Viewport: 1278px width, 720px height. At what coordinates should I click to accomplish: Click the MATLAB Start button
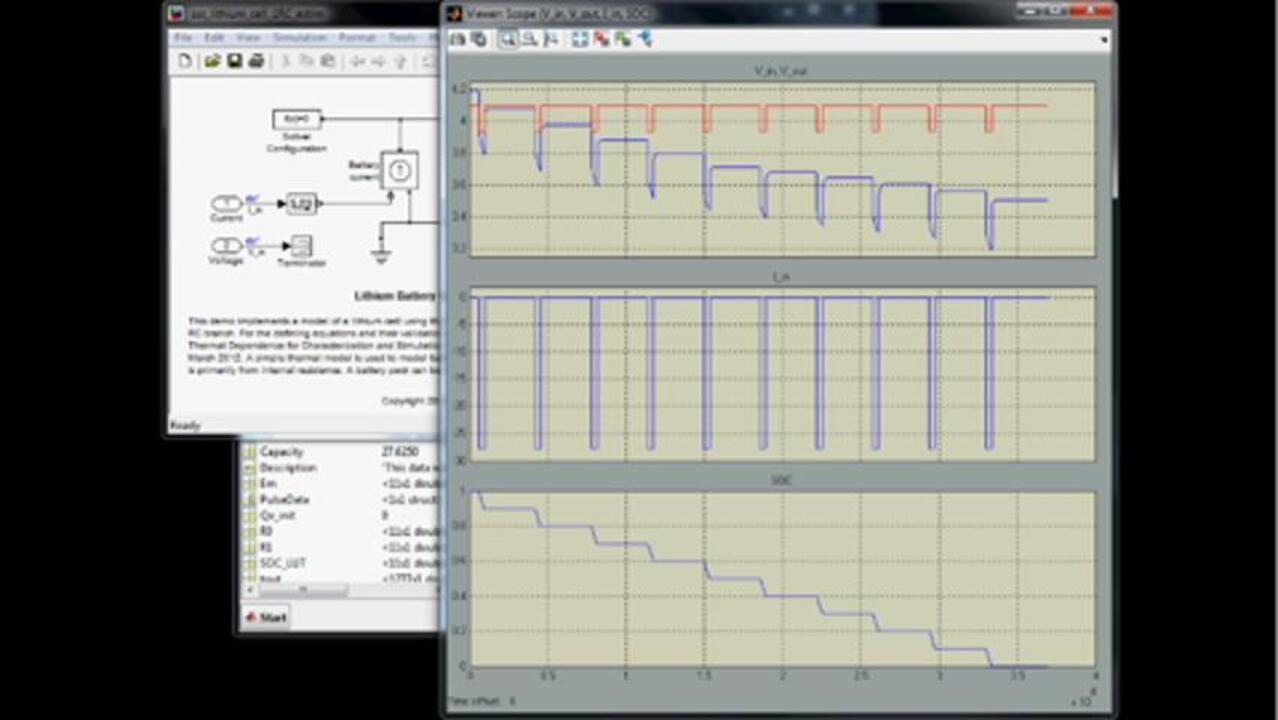click(x=266, y=617)
